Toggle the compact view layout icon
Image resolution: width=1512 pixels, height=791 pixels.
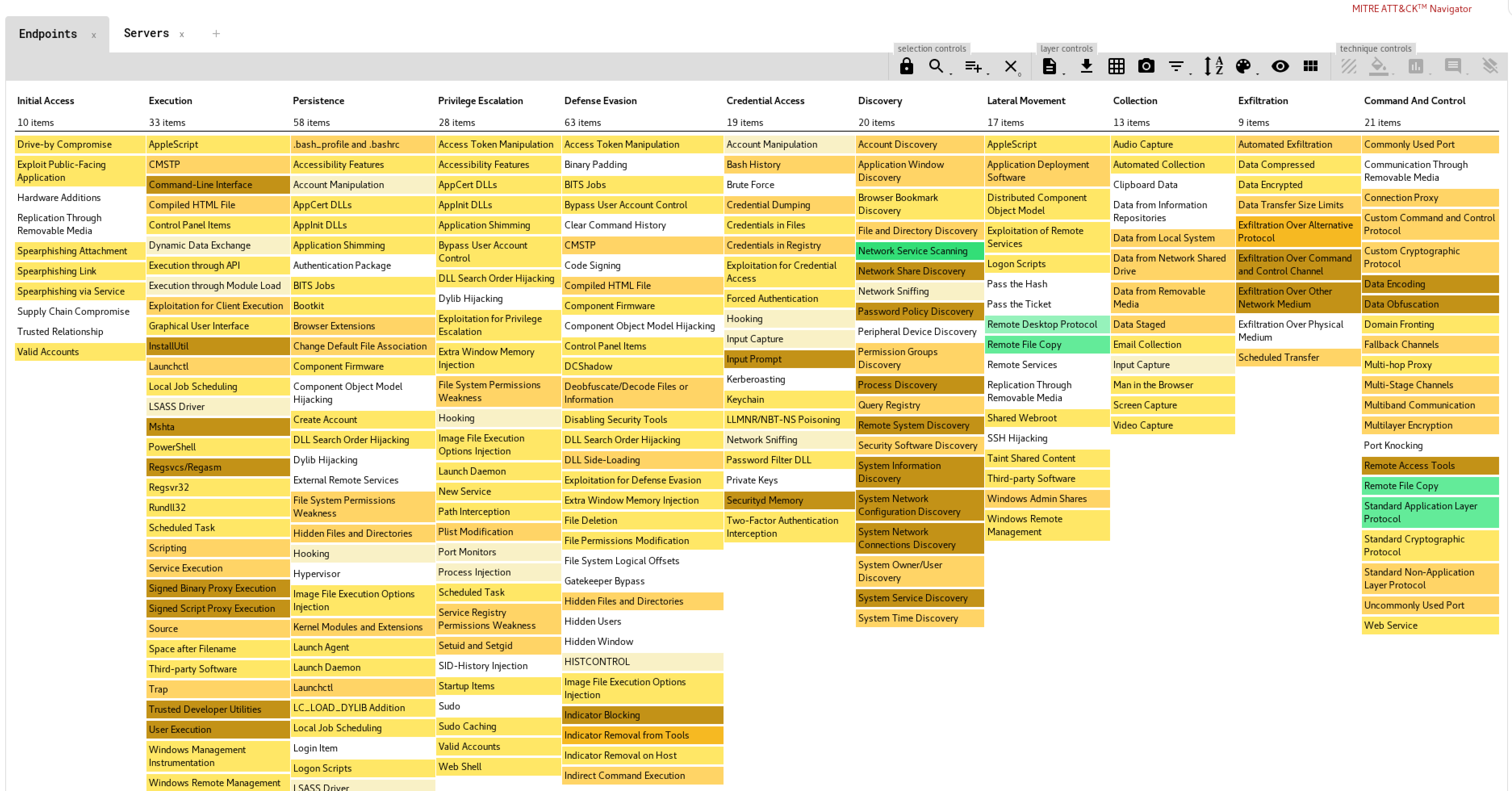[x=1310, y=66]
